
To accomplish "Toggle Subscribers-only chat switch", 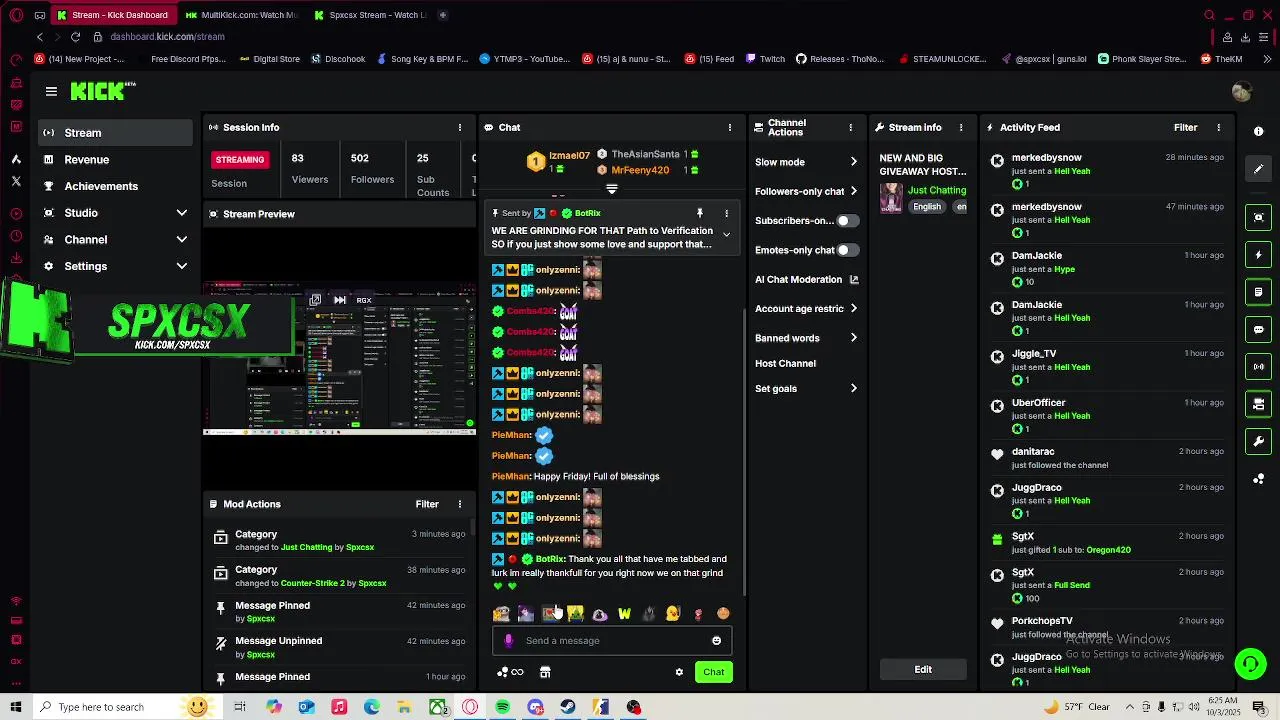I will coord(847,221).
